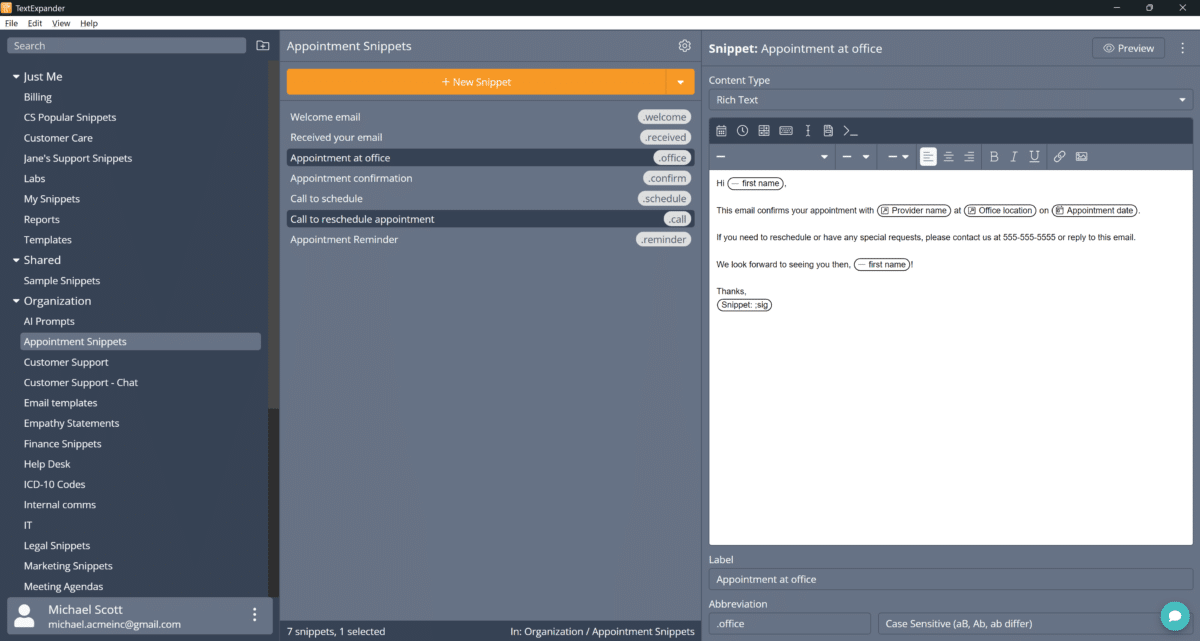Click the Preview button

point(1128,48)
